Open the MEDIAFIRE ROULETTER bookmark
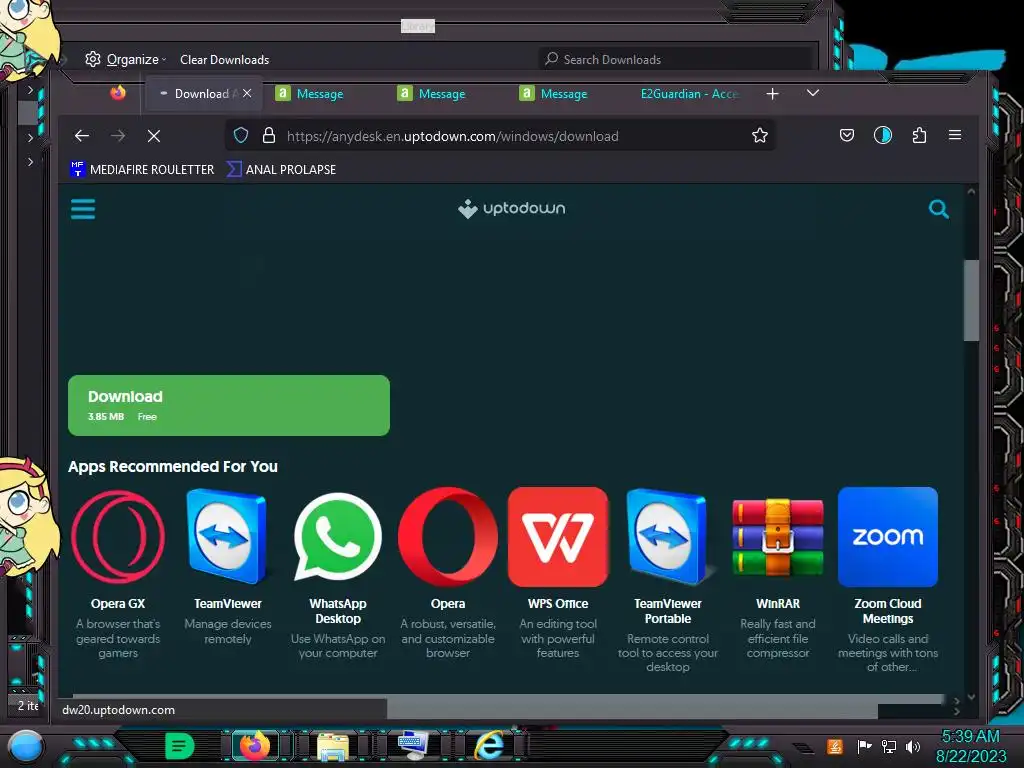 point(142,169)
